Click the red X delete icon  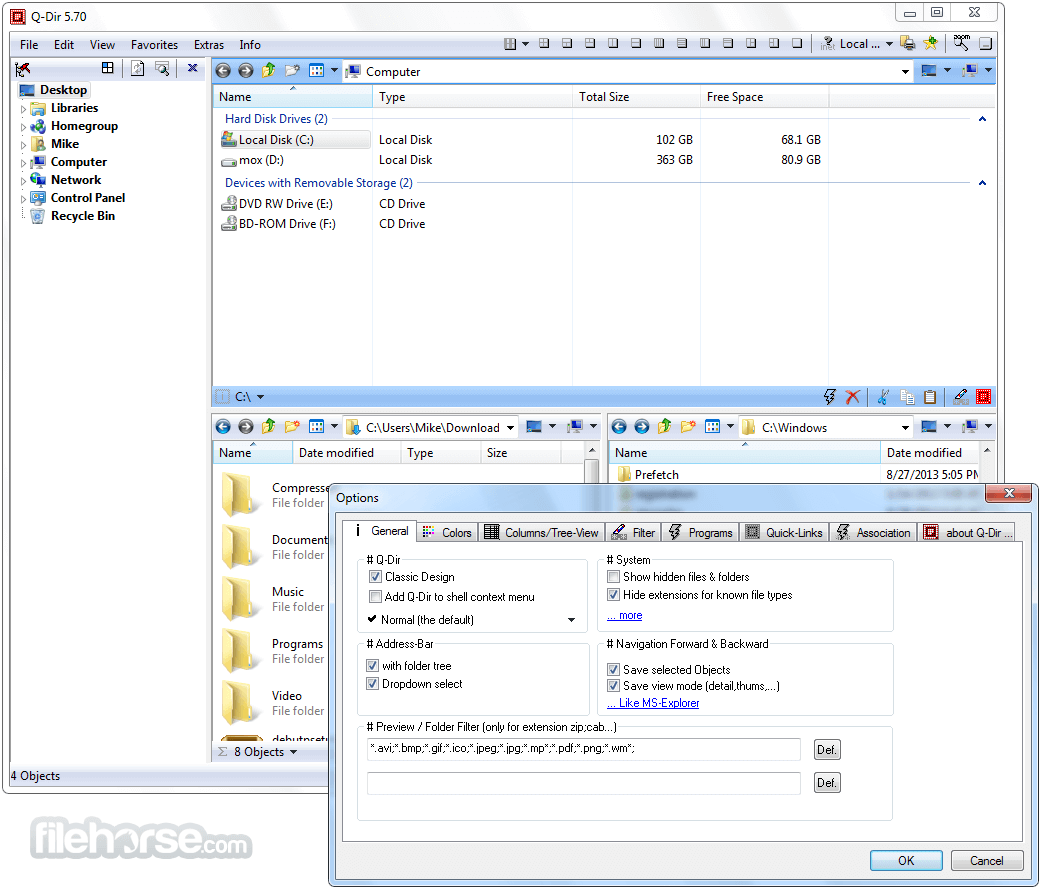(853, 397)
